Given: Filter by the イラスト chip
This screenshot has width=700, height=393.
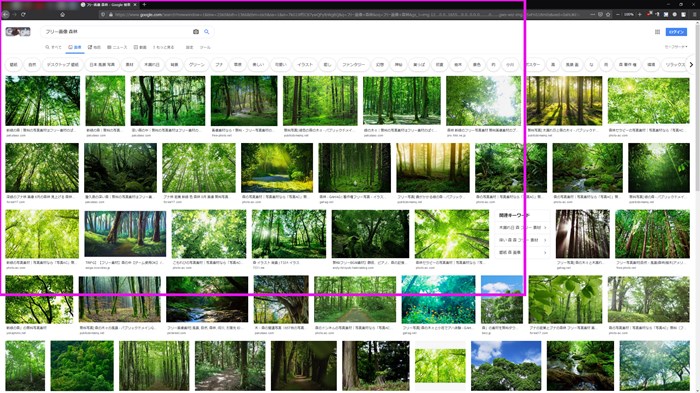Looking at the screenshot, I should click(x=305, y=64).
